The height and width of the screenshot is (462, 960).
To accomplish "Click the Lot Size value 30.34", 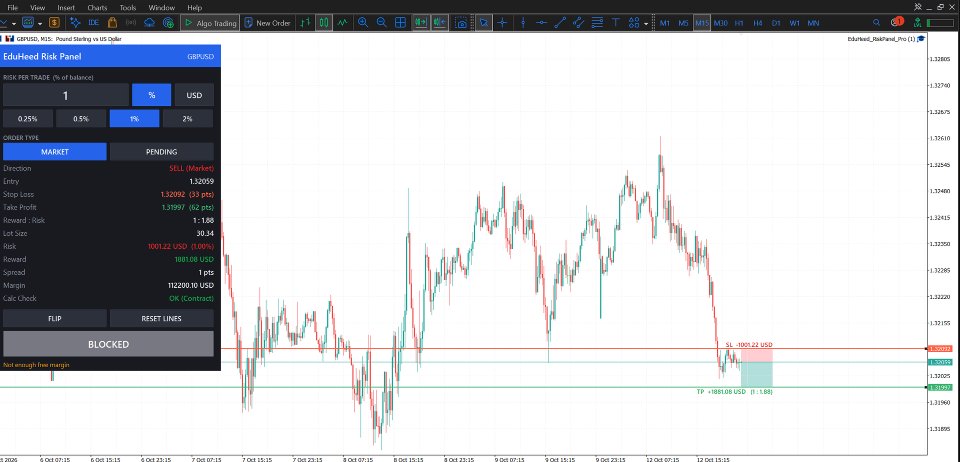I will [205, 233].
